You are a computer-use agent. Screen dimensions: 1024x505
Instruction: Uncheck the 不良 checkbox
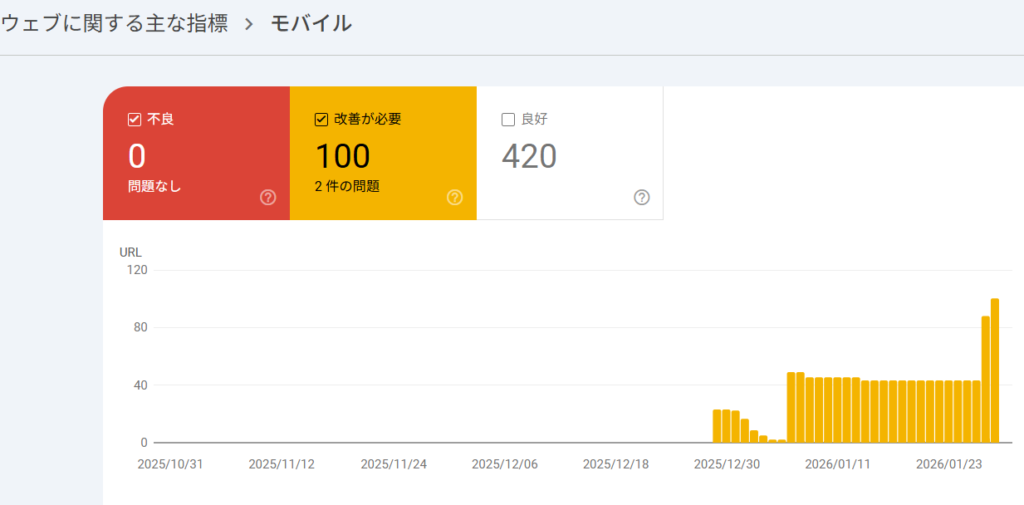[x=134, y=120]
